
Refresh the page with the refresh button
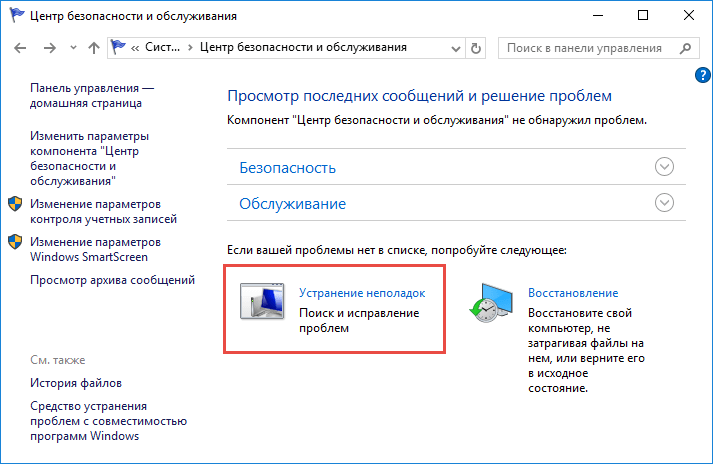pos(476,48)
